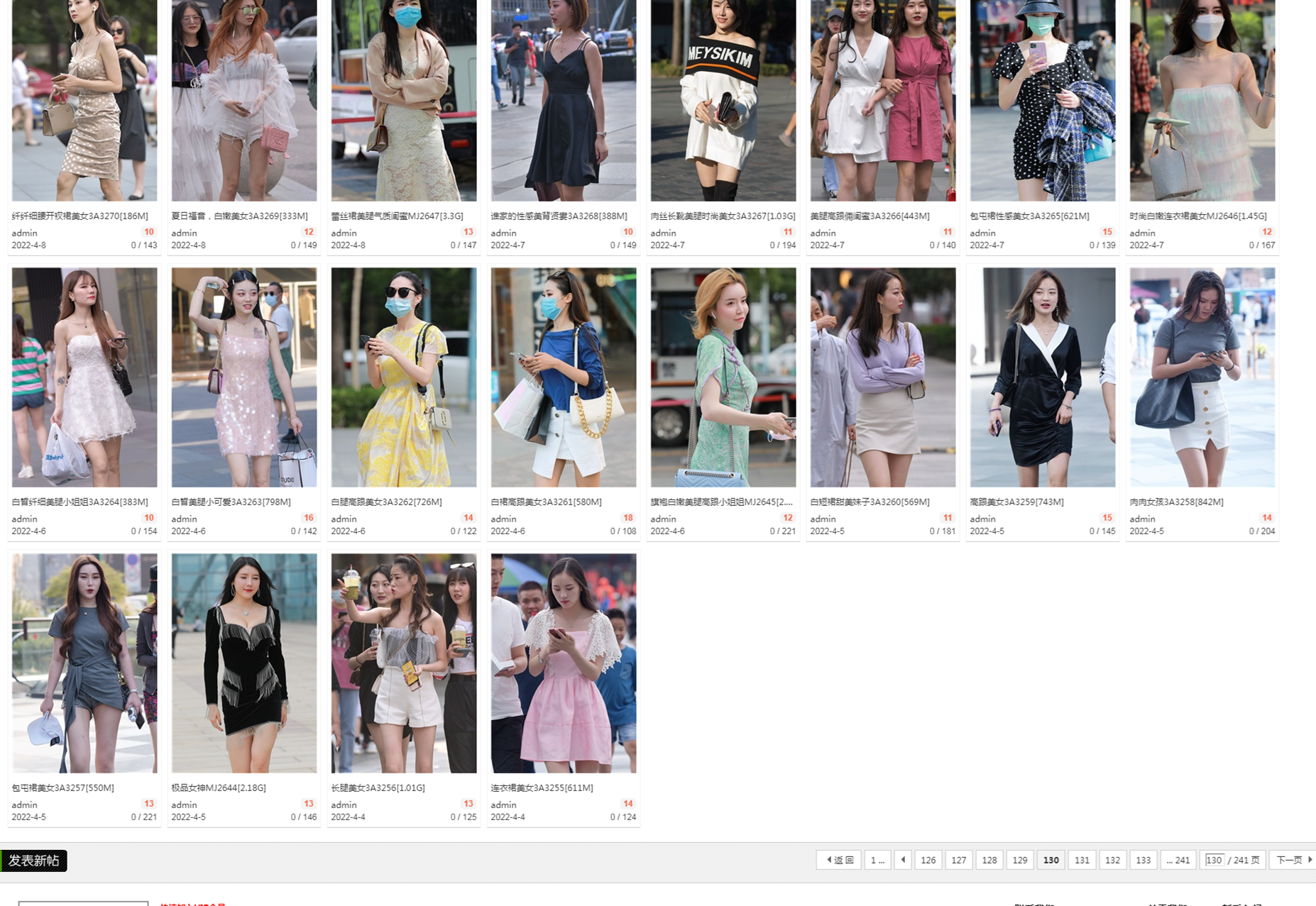Viewport: 1316px width, 906px height.
Task: Go to page 133
Action: click(1143, 860)
